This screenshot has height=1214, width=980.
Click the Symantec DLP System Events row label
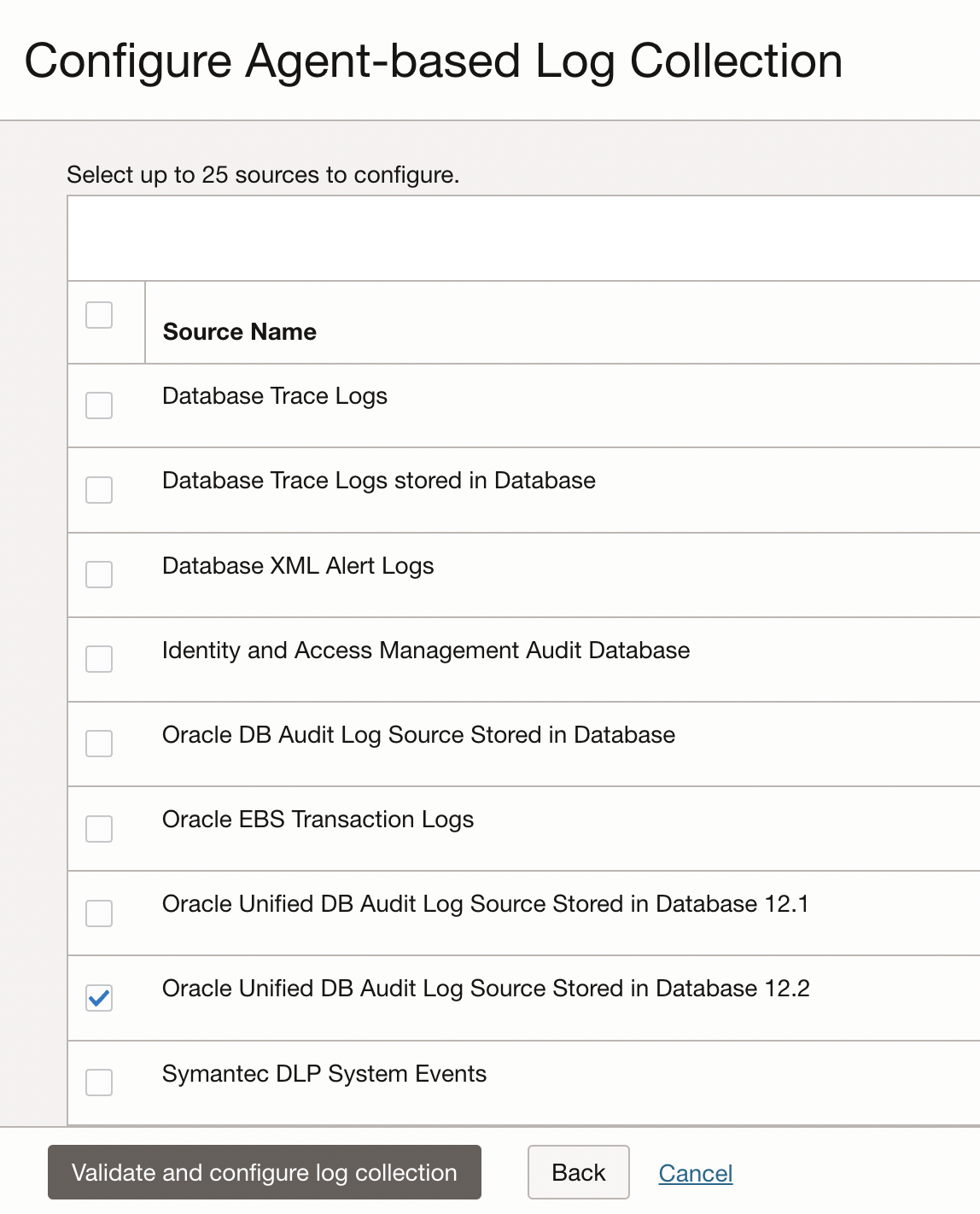(324, 1073)
